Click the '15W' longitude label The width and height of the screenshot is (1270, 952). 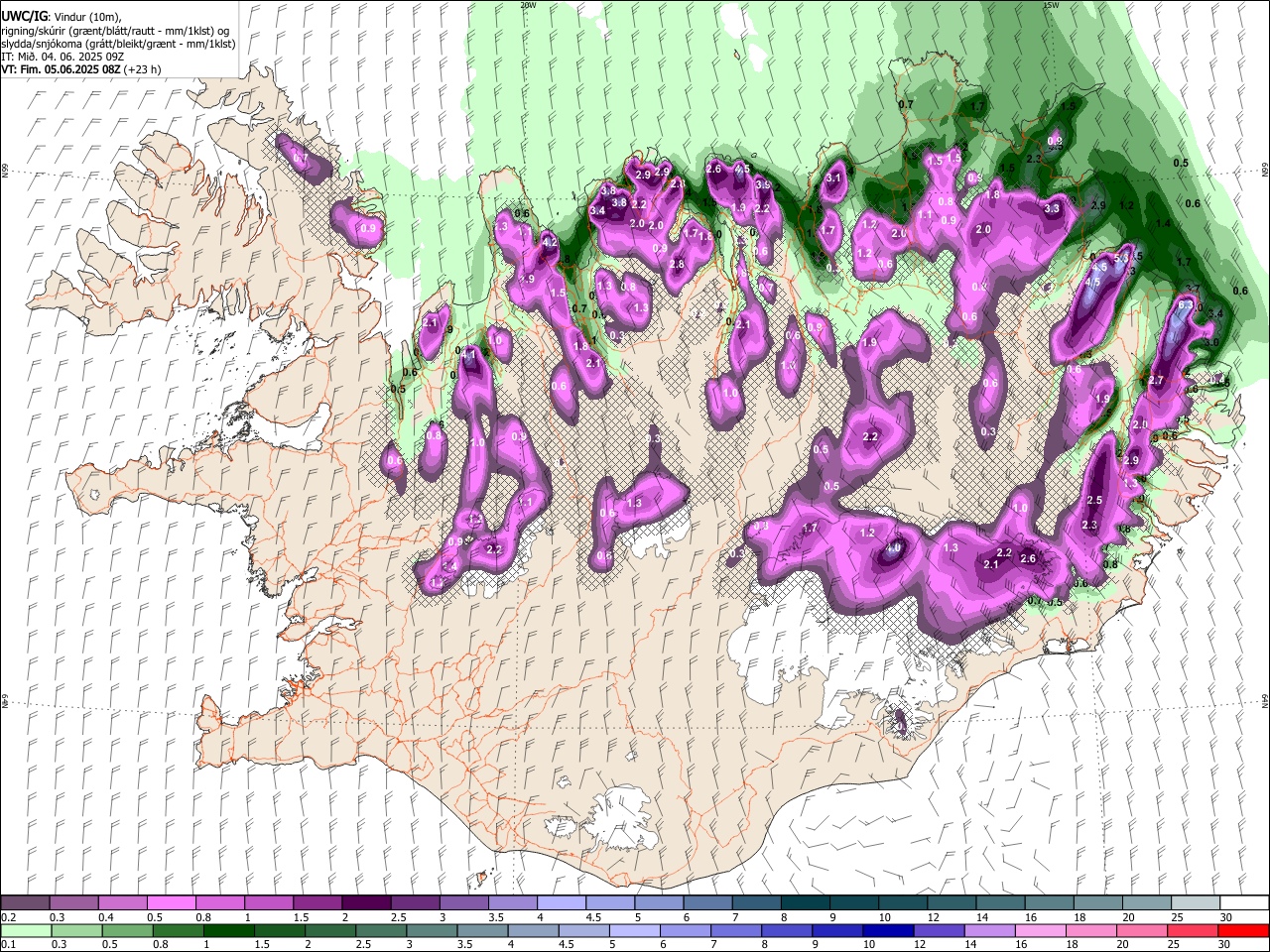pyautogui.click(x=1051, y=5)
